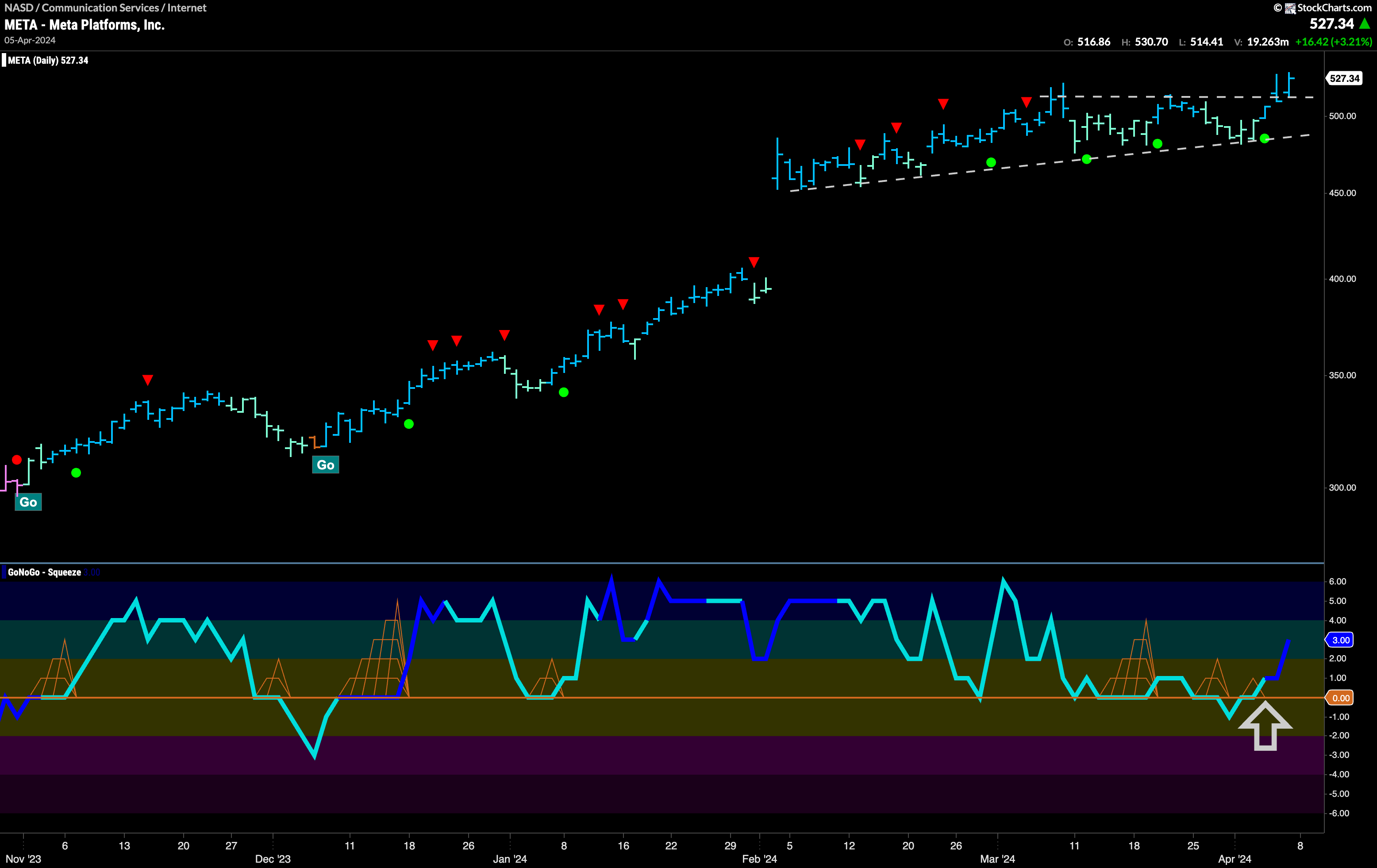Click the Open value 516.86

coord(1093,42)
